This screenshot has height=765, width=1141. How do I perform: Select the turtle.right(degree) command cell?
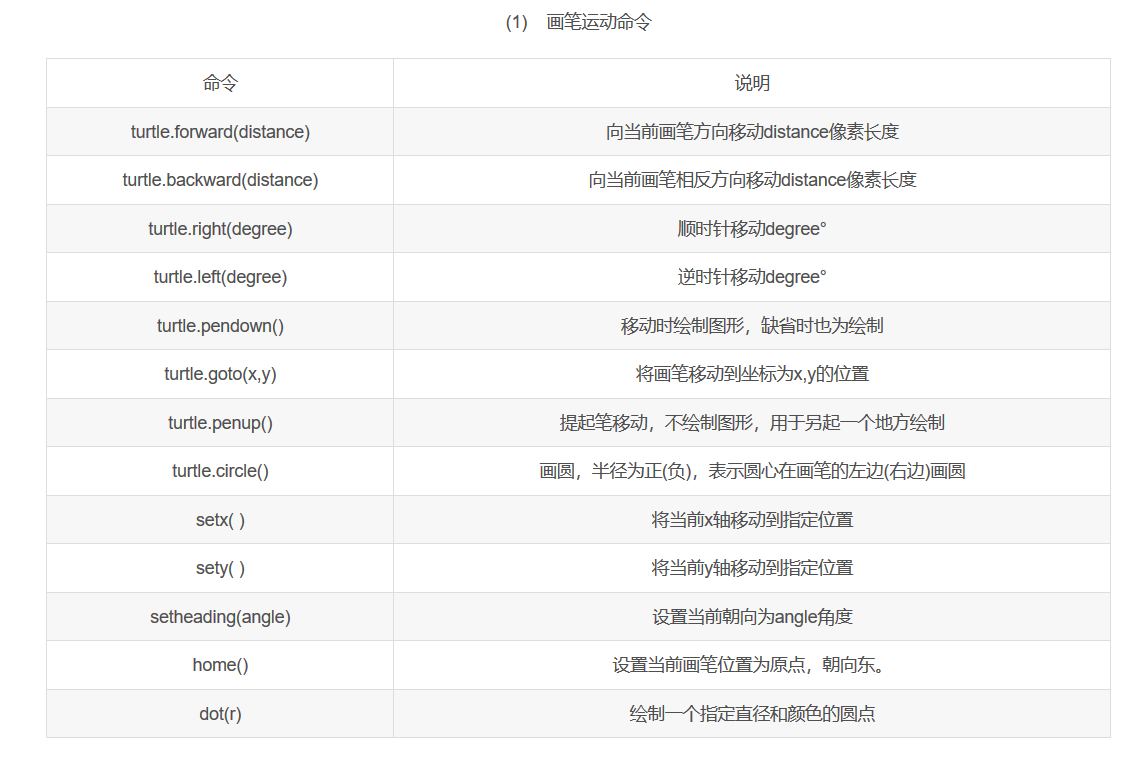coord(220,229)
